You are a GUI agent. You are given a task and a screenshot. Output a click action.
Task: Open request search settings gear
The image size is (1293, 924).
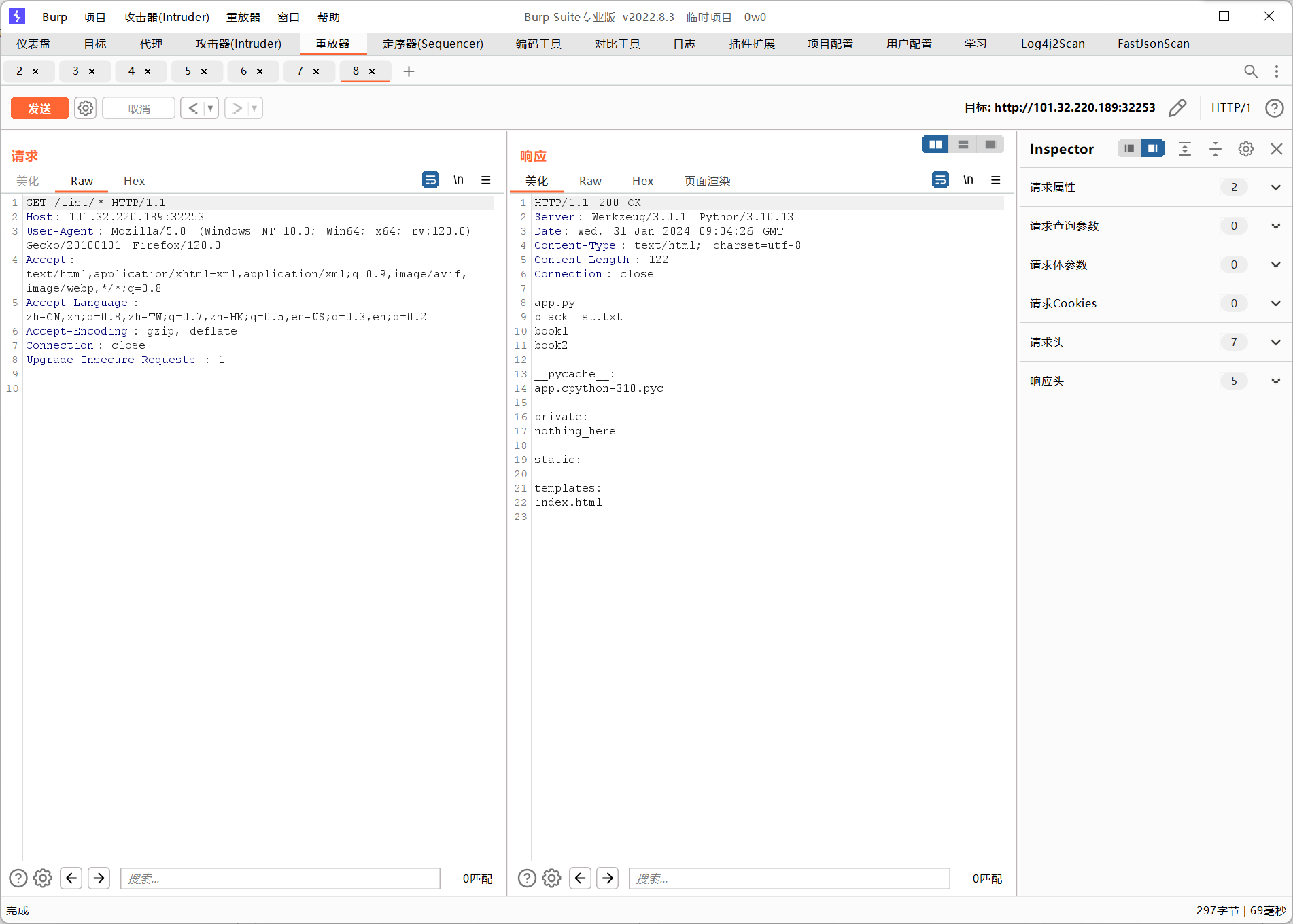pyautogui.click(x=43, y=878)
